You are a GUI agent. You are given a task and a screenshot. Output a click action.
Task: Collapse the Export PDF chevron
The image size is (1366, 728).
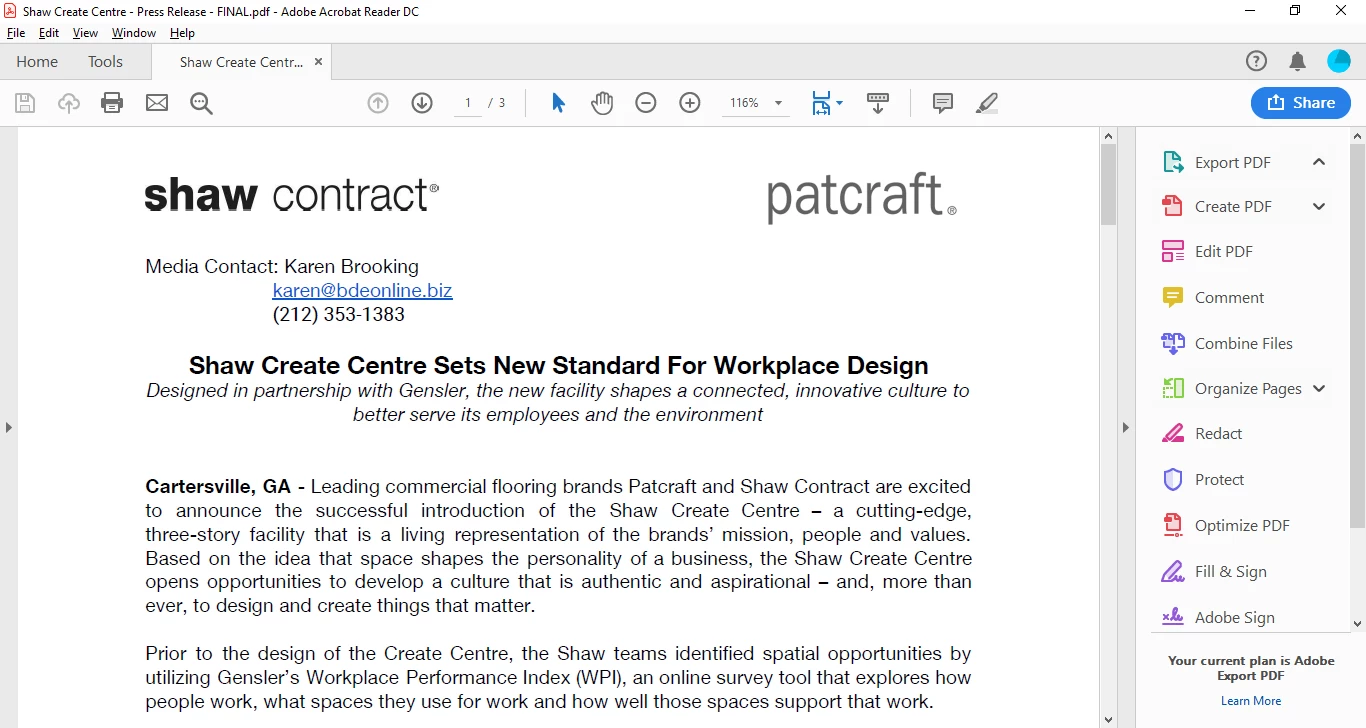(x=1319, y=162)
